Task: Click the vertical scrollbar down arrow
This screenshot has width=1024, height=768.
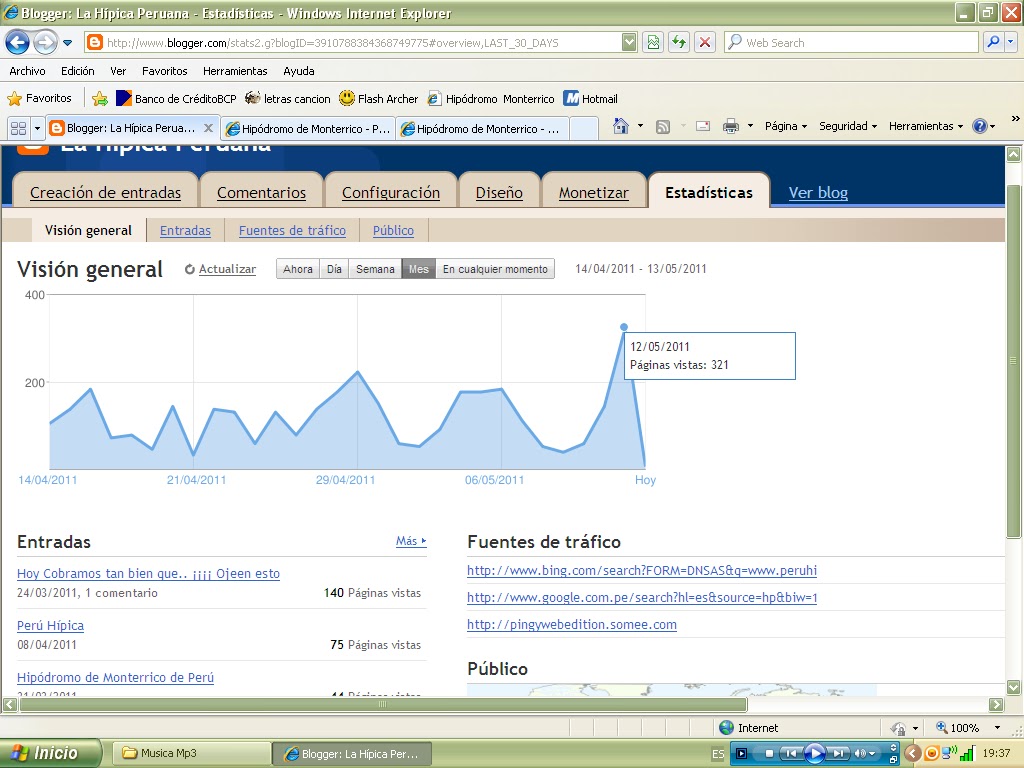Action: click(1014, 687)
